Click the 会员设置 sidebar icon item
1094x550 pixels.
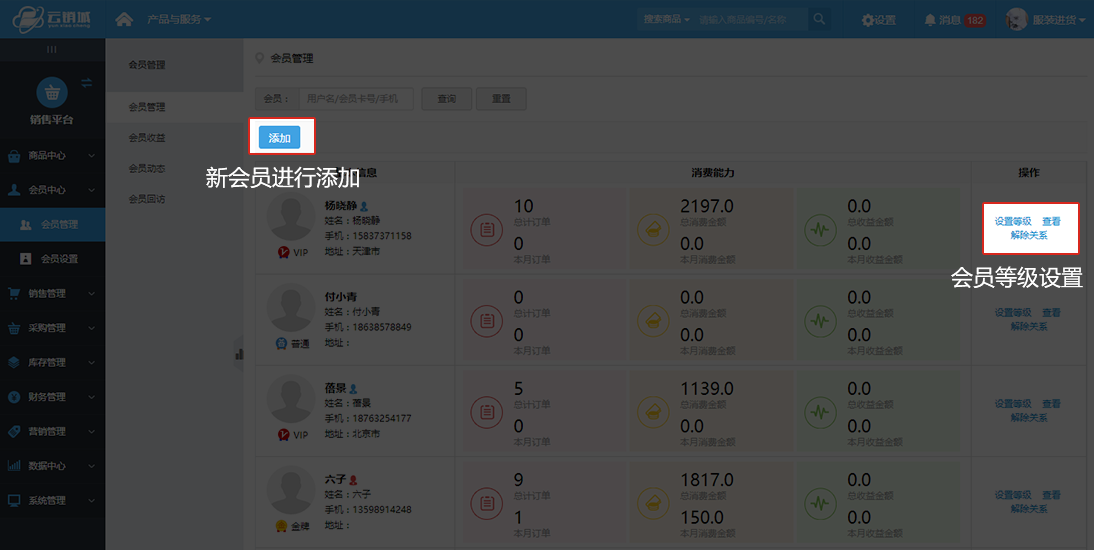[x=58, y=259]
